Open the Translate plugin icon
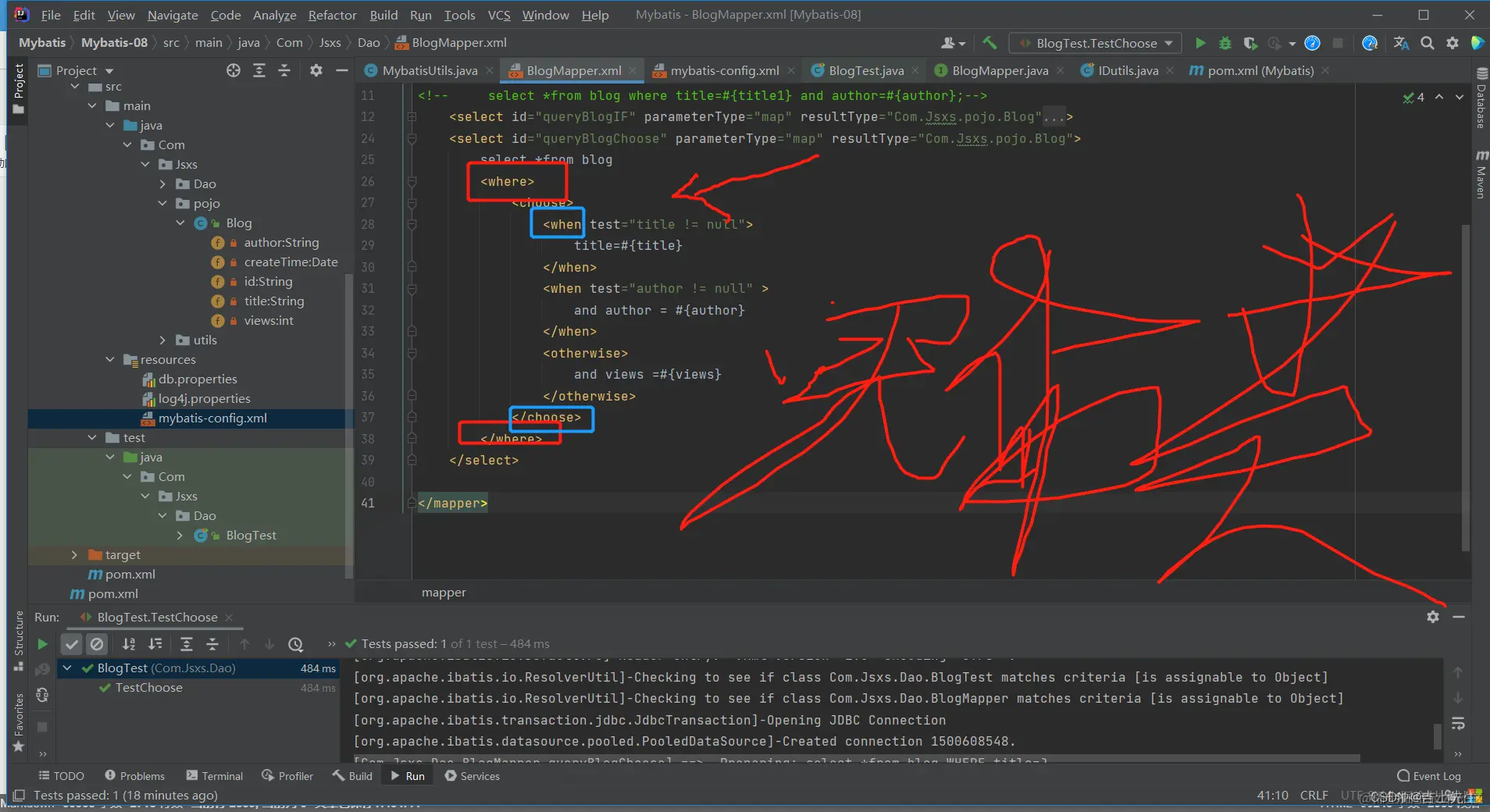This screenshot has height=812, width=1490. coord(1402,43)
